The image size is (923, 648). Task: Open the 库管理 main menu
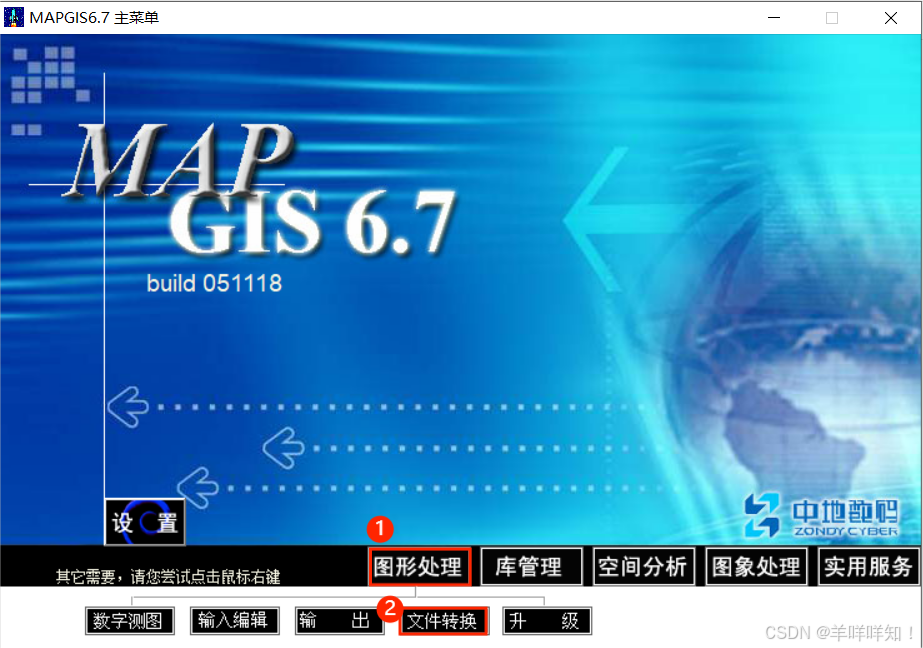532,567
